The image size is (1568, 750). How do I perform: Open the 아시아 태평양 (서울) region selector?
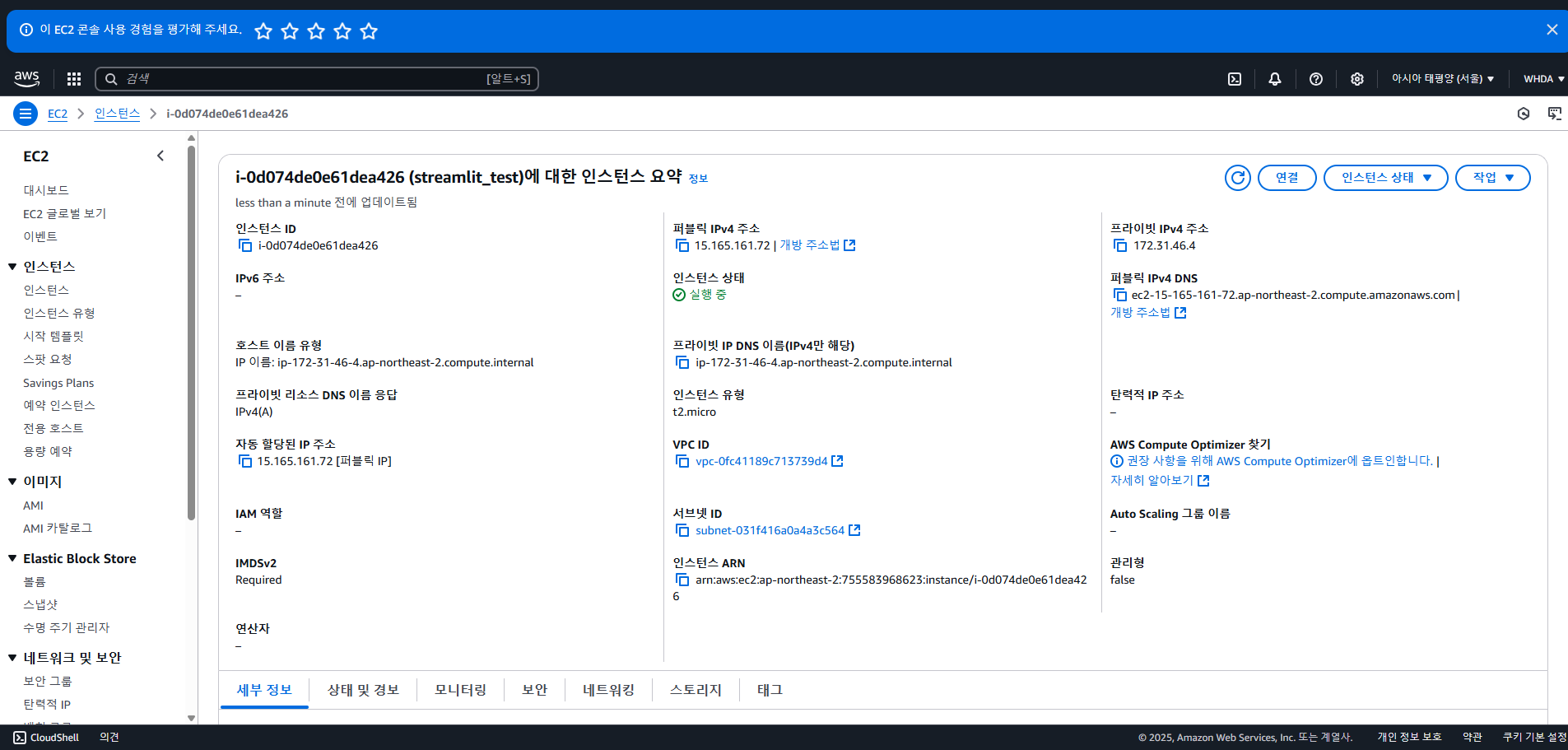point(1442,79)
